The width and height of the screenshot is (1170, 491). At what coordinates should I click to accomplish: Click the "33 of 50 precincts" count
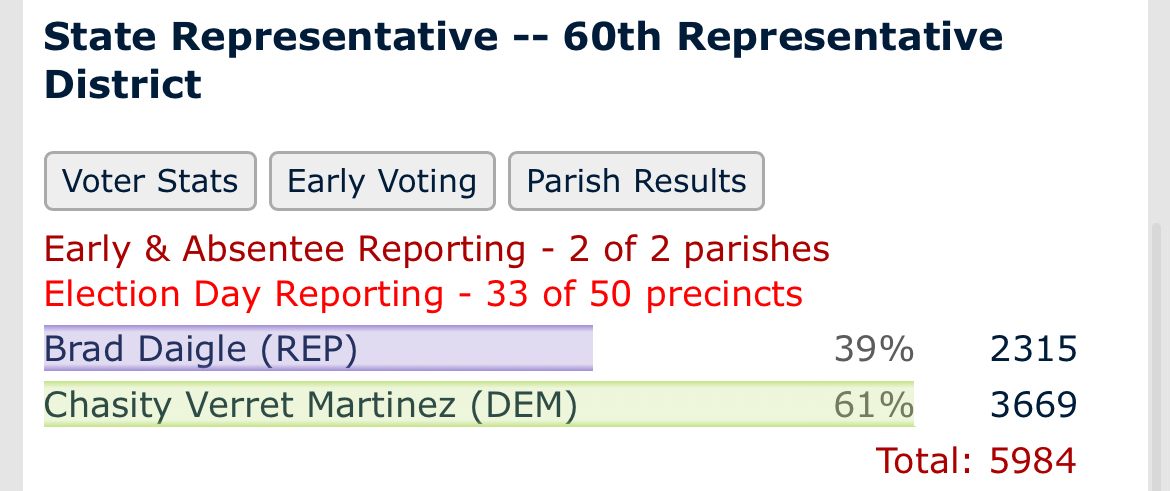coord(644,294)
